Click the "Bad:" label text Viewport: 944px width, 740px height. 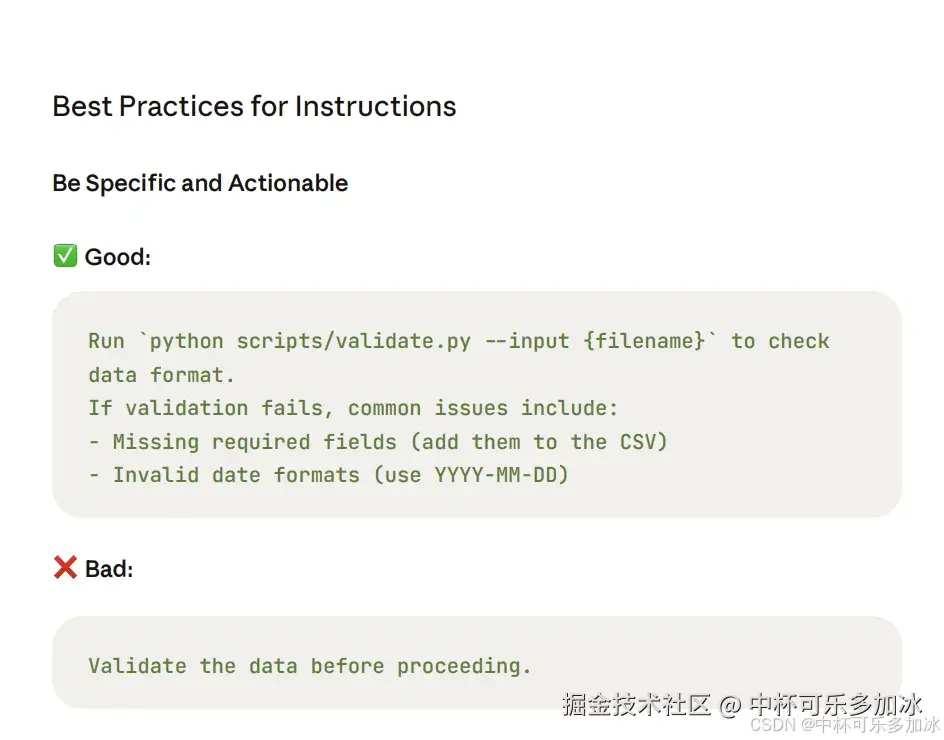click(x=109, y=570)
